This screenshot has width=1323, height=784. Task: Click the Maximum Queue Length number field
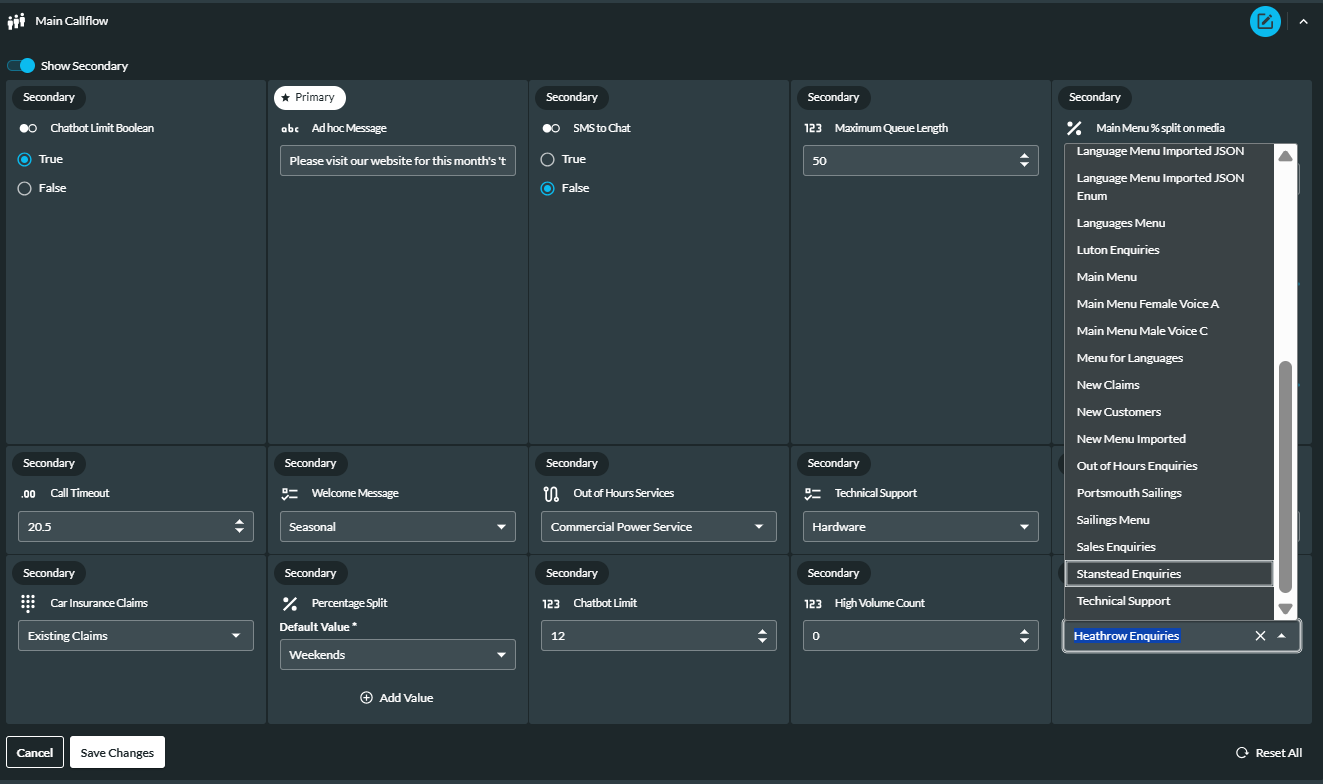[x=921, y=160]
